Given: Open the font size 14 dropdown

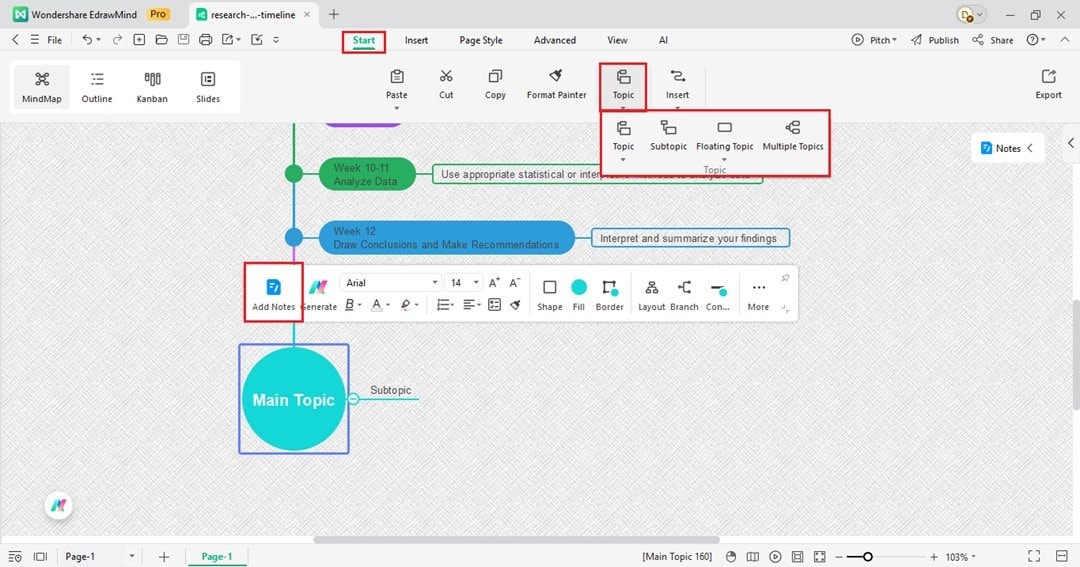Looking at the screenshot, I should 464,282.
